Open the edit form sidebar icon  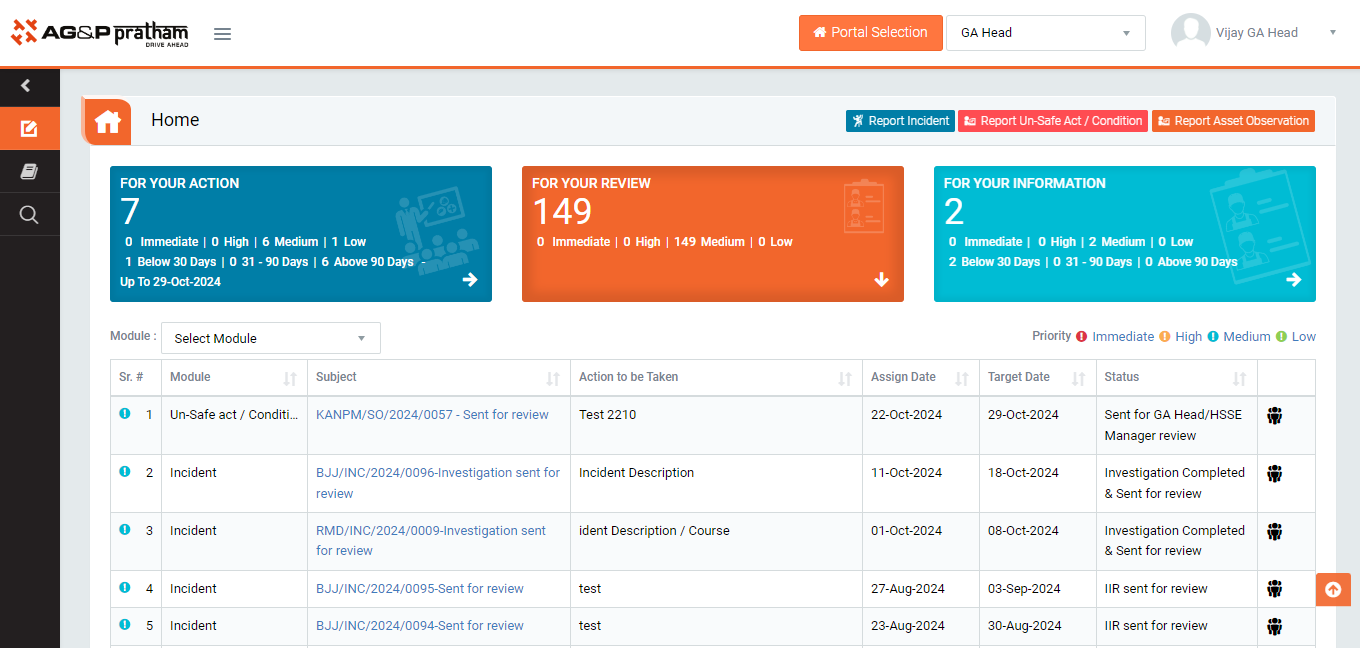click(29, 128)
